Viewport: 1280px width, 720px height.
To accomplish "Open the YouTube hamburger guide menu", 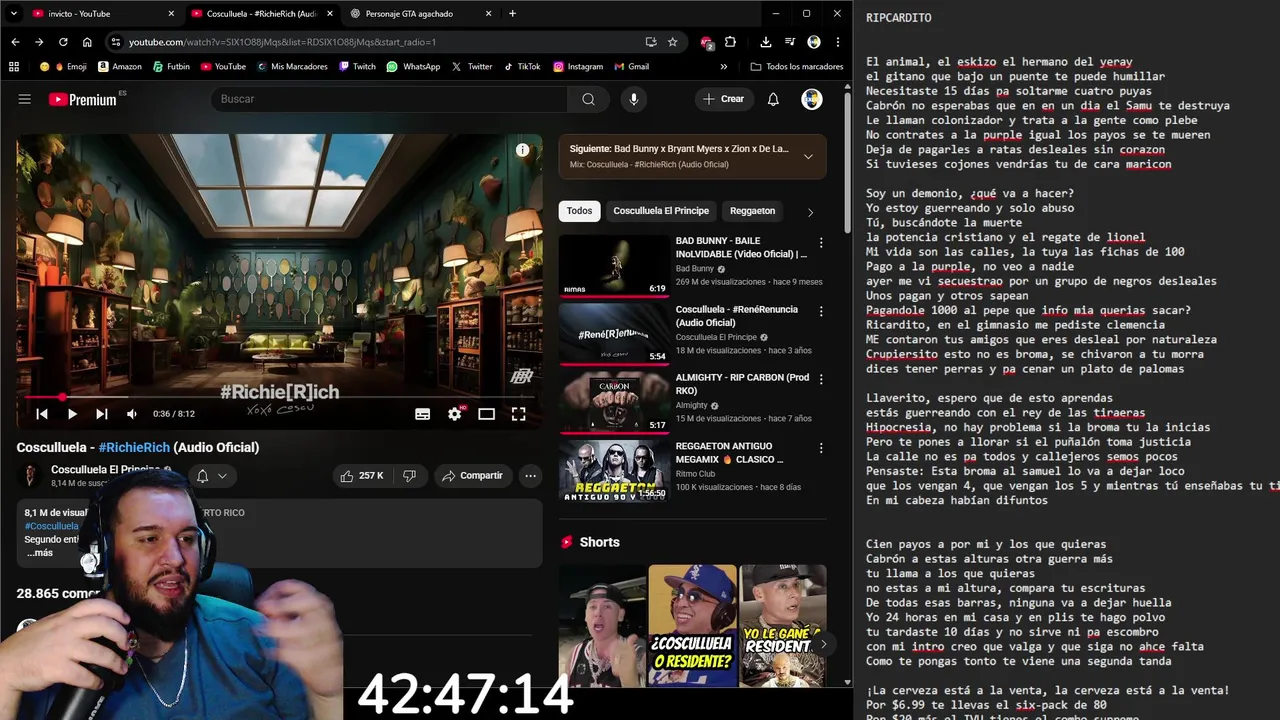I will [25, 99].
